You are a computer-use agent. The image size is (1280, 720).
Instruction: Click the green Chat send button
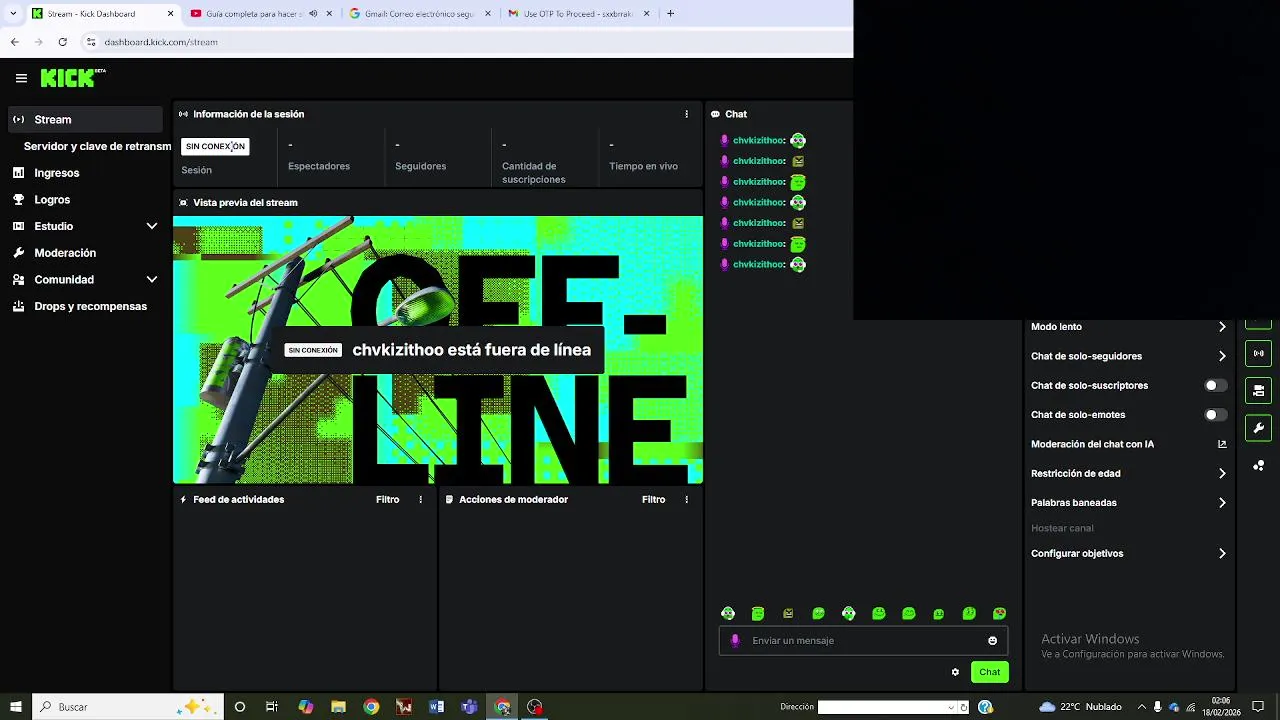[x=990, y=672]
